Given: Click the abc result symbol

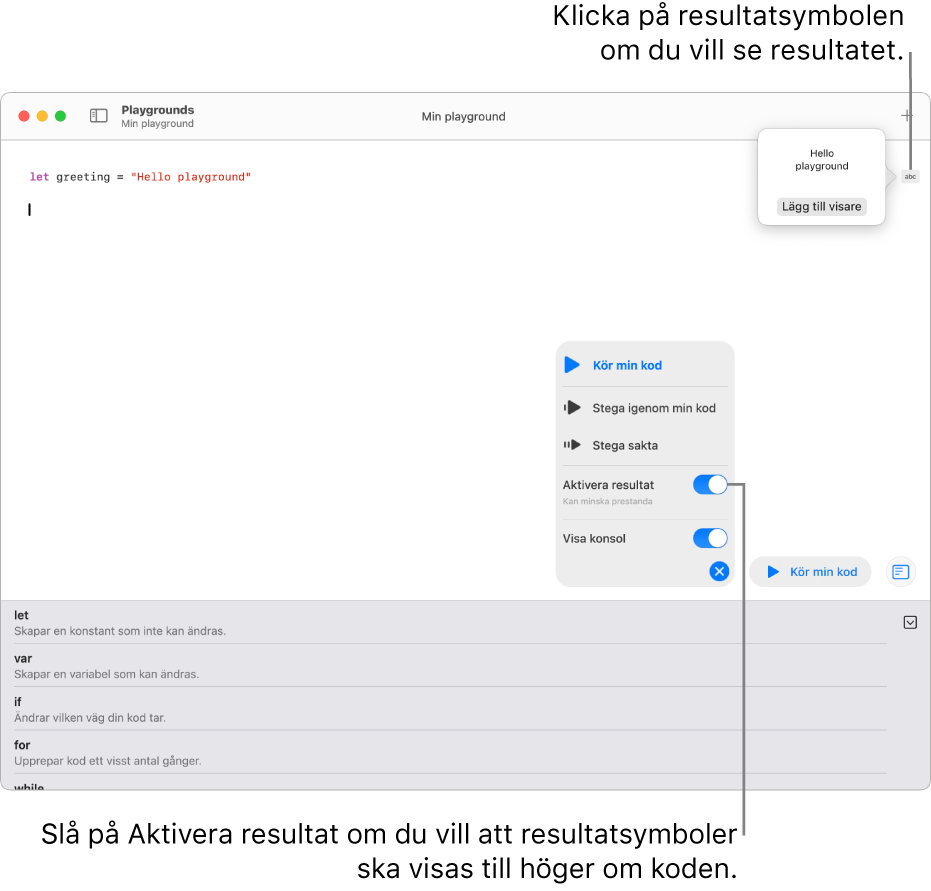Looking at the screenshot, I should coord(910,176).
